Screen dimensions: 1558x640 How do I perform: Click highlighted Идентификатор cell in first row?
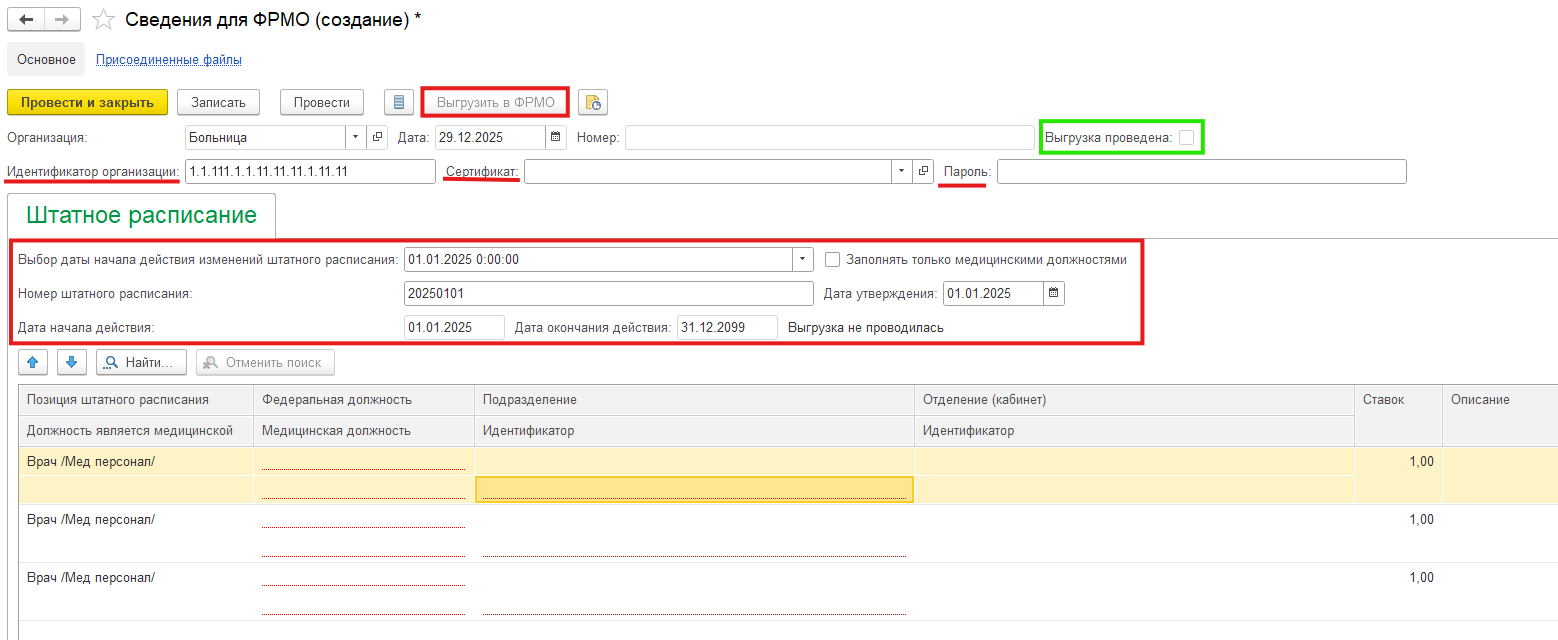tap(694, 489)
